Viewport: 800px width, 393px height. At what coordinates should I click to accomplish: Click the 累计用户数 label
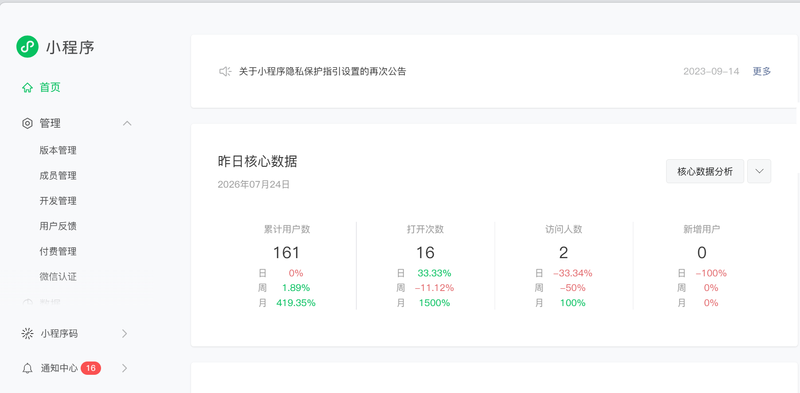pyautogui.click(x=287, y=230)
